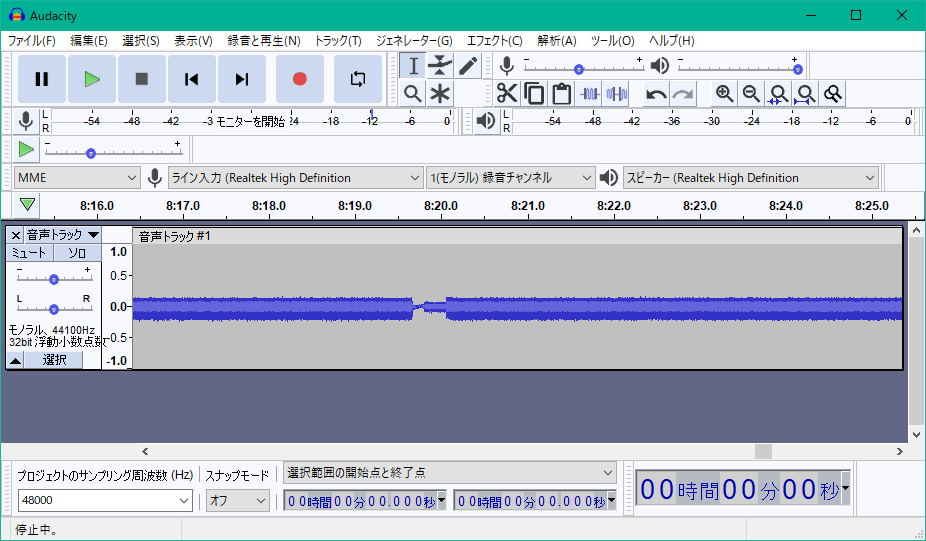Screen dimensions: 926x541
Task: Silence the selected audio
Action: click(617, 93)
